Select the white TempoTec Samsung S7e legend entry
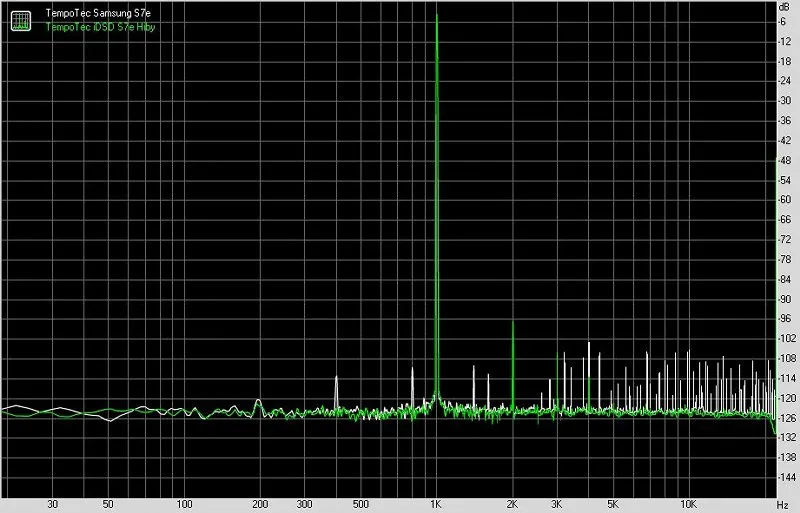This screenshot has width=800, height=513. coord(98,13)
